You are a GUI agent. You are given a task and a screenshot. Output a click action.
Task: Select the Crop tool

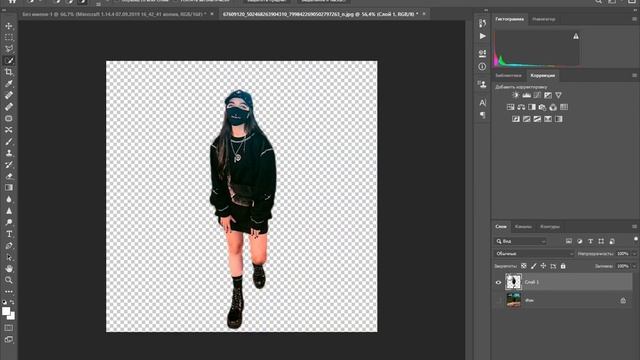(x=9, y=72)
